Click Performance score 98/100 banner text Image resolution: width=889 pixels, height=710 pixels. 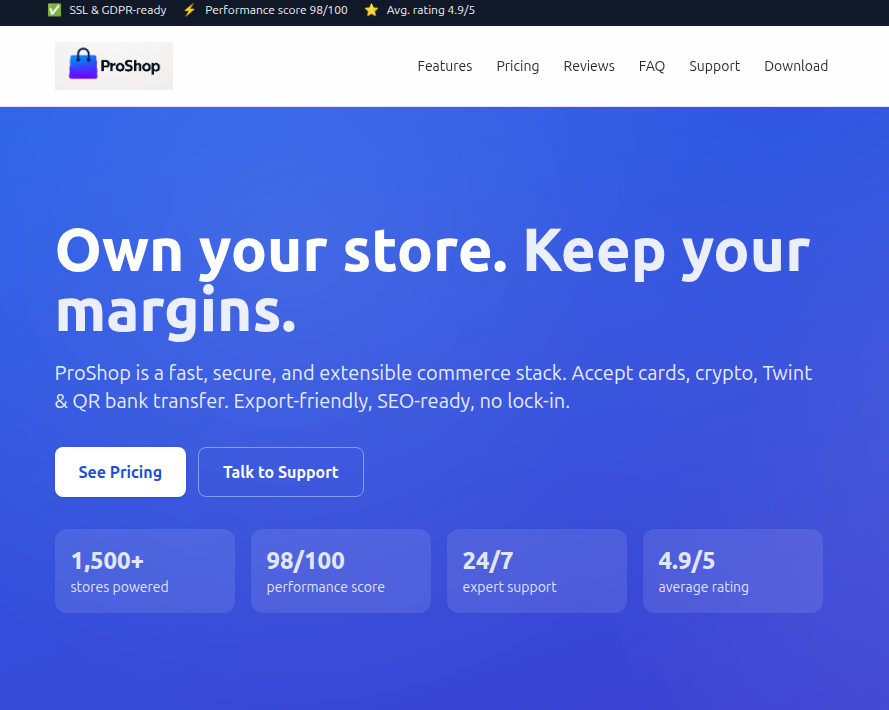[x=276, y=10]
